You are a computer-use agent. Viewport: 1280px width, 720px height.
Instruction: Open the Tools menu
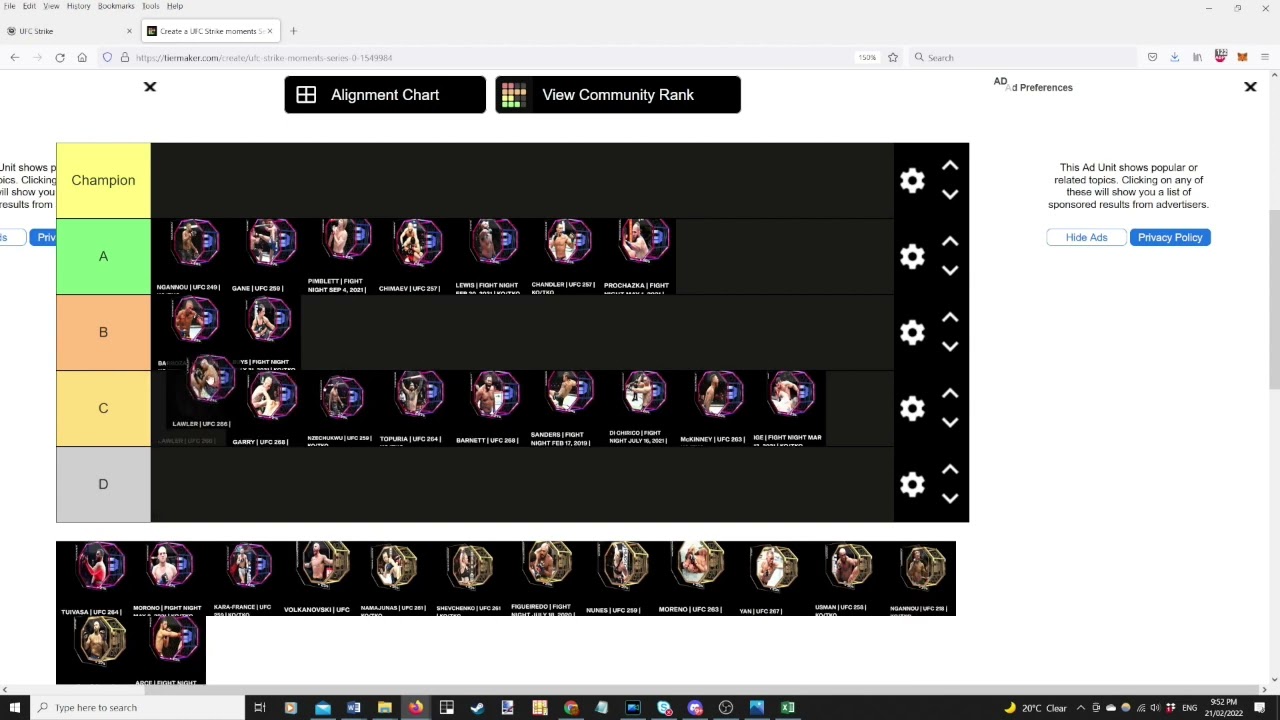[x=150, y=6]
